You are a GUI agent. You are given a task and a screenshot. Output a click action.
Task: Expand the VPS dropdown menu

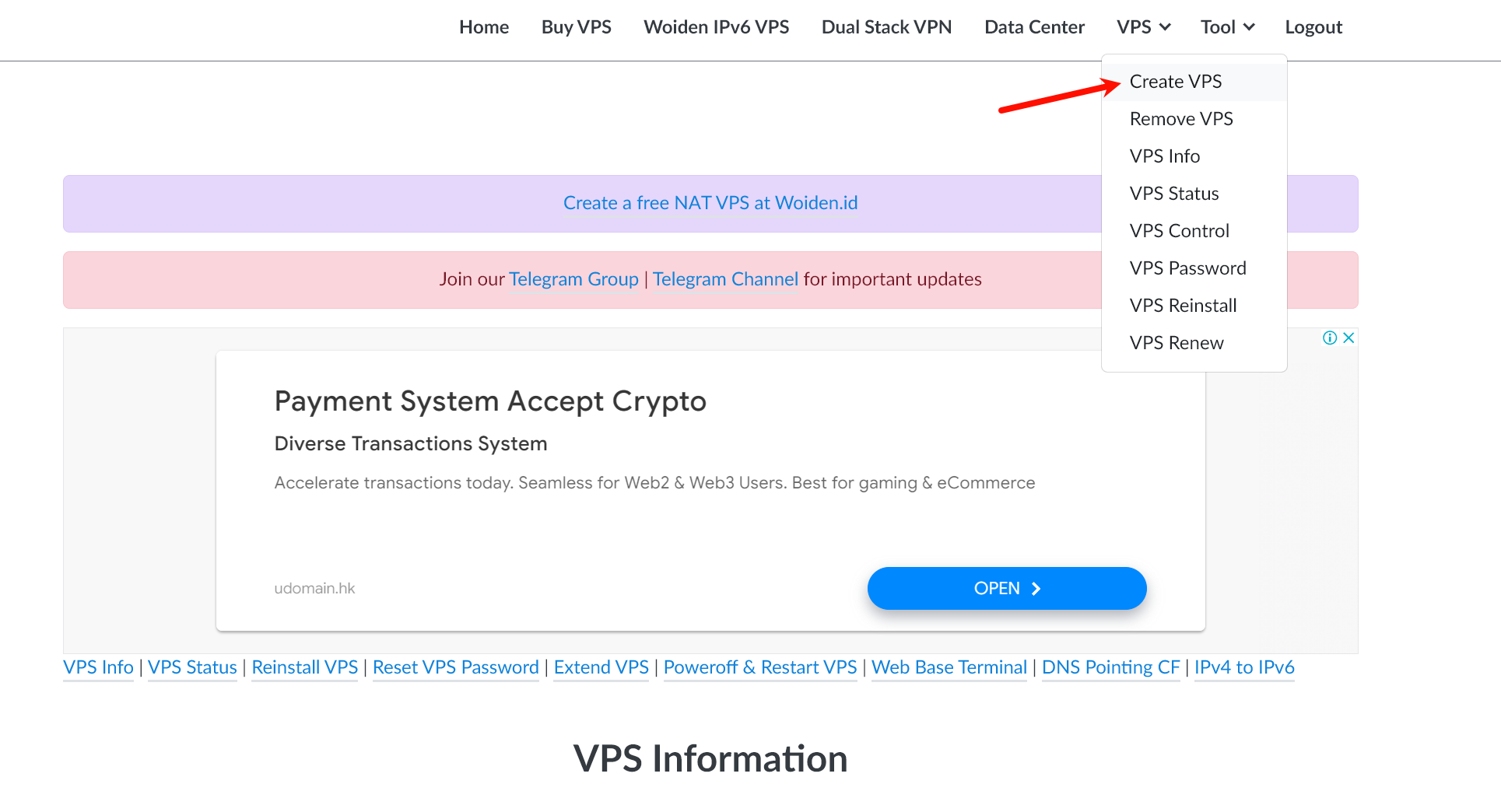(1143, 27)
